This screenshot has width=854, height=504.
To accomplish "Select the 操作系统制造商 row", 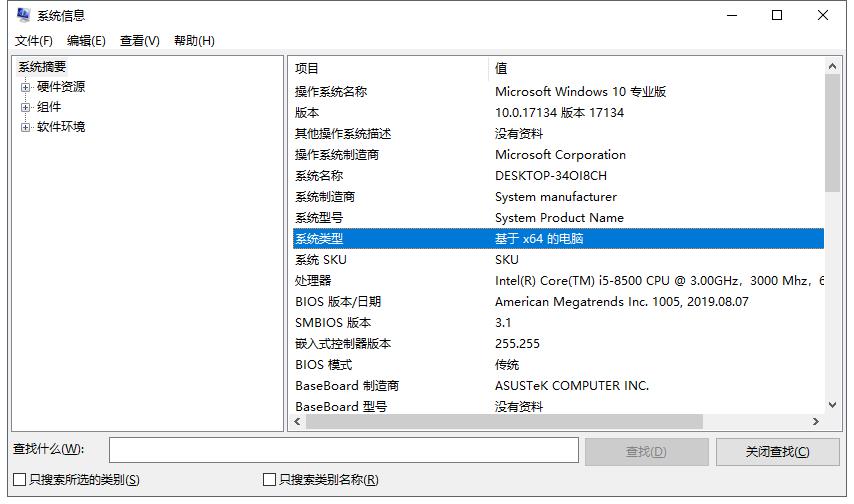I will (558, 155).
